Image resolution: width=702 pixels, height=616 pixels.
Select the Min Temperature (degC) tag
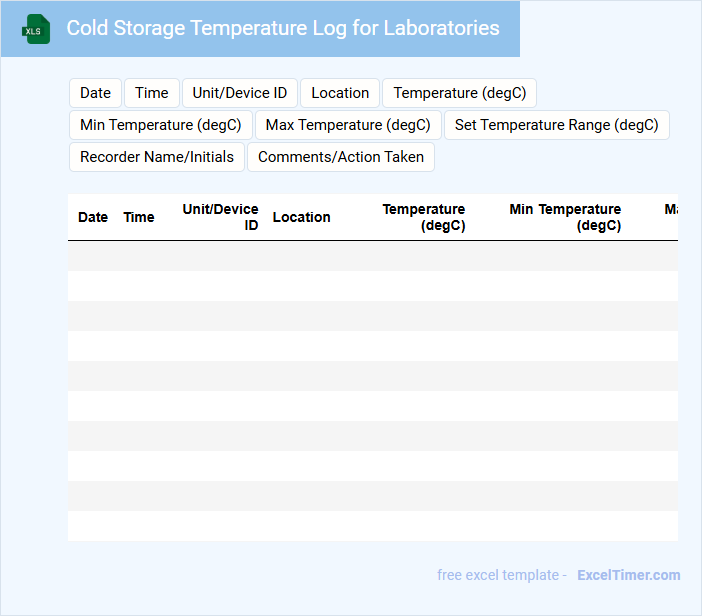click(x=161, y=125)
